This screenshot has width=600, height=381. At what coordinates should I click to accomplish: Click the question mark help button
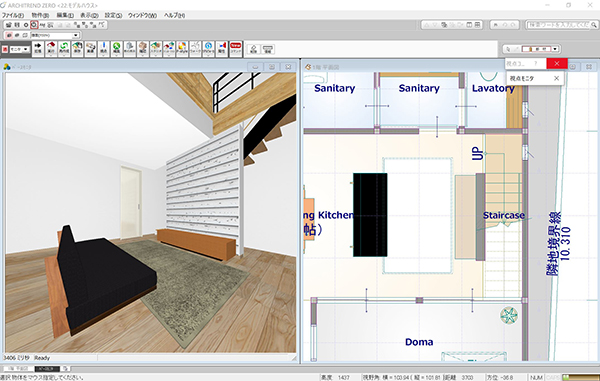[x=535, y=64]
